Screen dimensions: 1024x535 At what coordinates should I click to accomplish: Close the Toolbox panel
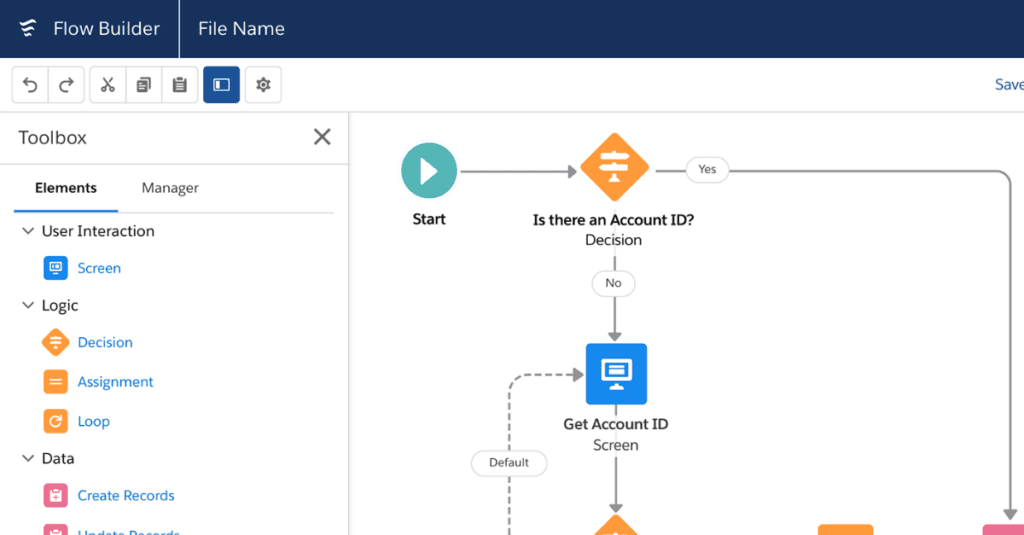(x=322, y=137)
